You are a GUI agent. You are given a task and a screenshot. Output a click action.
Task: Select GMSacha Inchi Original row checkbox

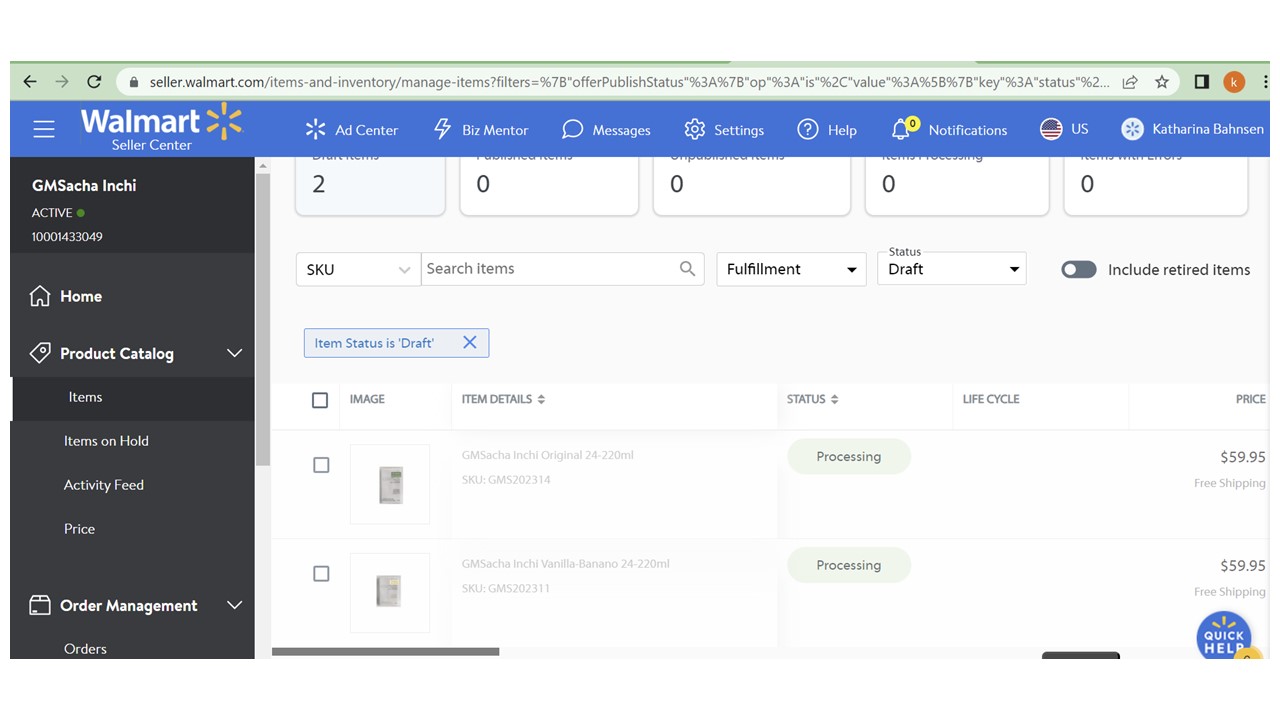pyautogui.click(x=321, y=465)
